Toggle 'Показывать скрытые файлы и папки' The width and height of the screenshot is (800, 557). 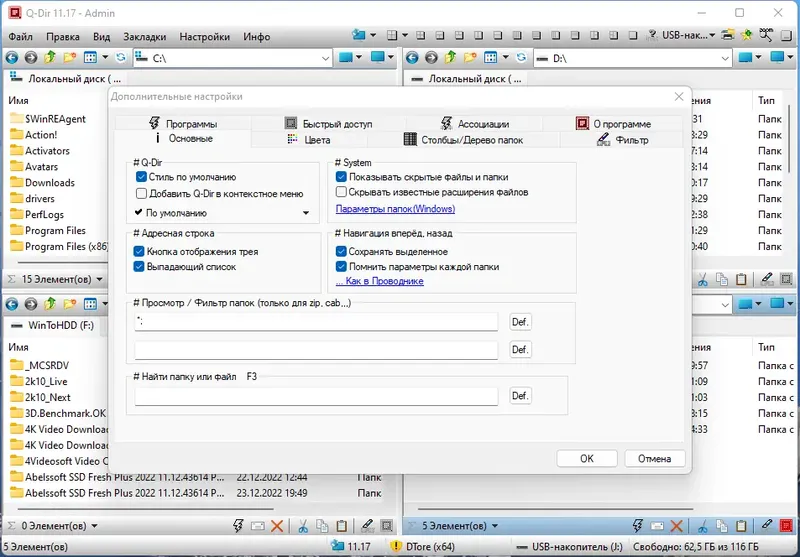(x=341, y=177)
